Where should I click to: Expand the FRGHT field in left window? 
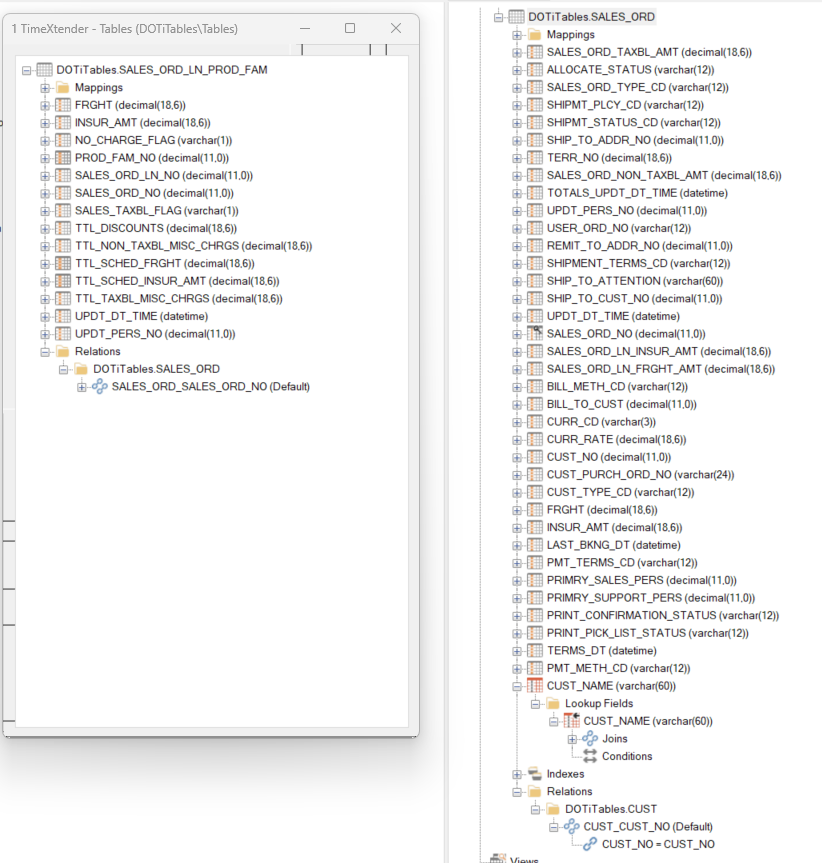click(45, 105)
